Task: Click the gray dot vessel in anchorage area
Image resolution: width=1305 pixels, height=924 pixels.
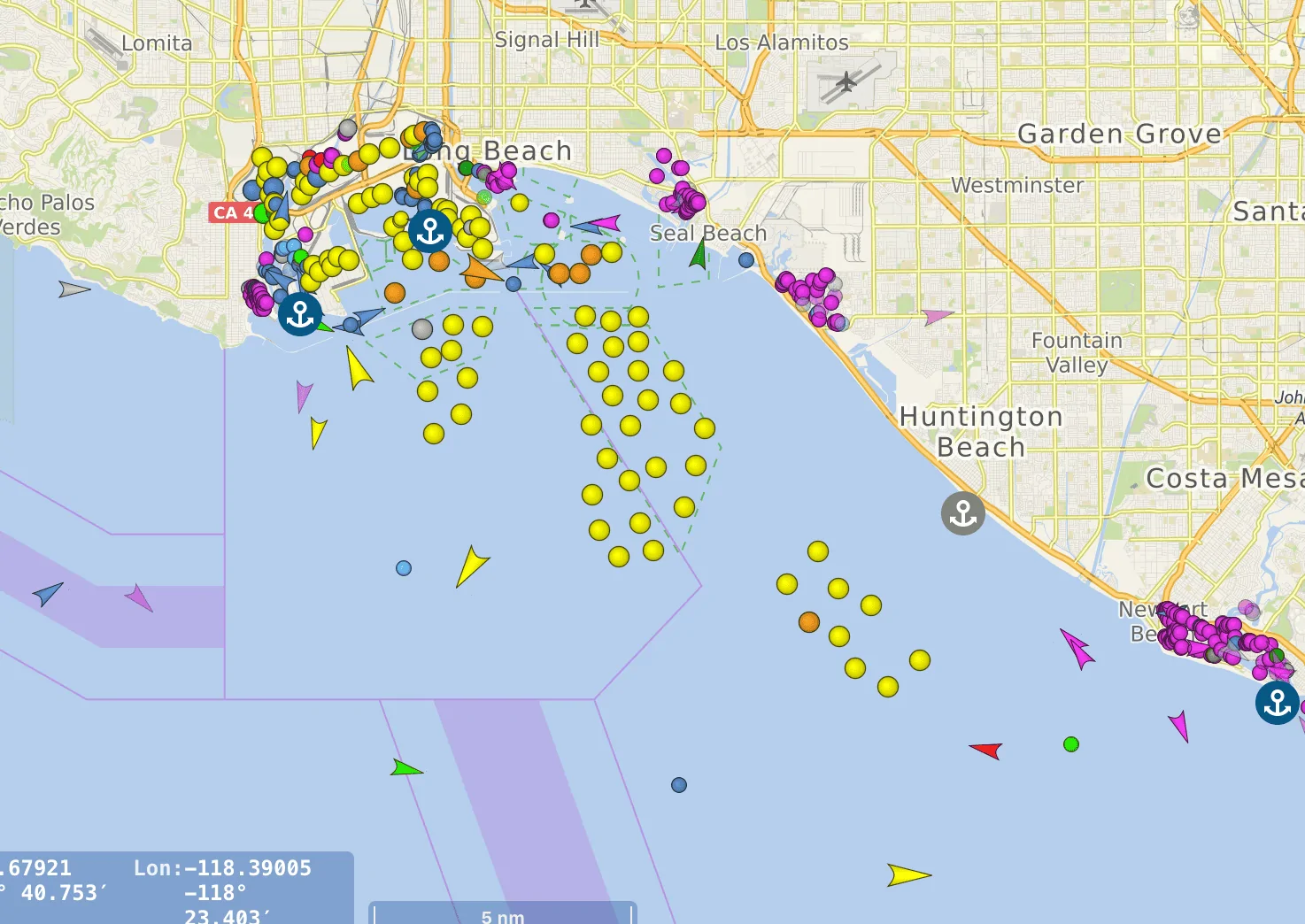Action: pyautogui.click(x=422, y=329)
